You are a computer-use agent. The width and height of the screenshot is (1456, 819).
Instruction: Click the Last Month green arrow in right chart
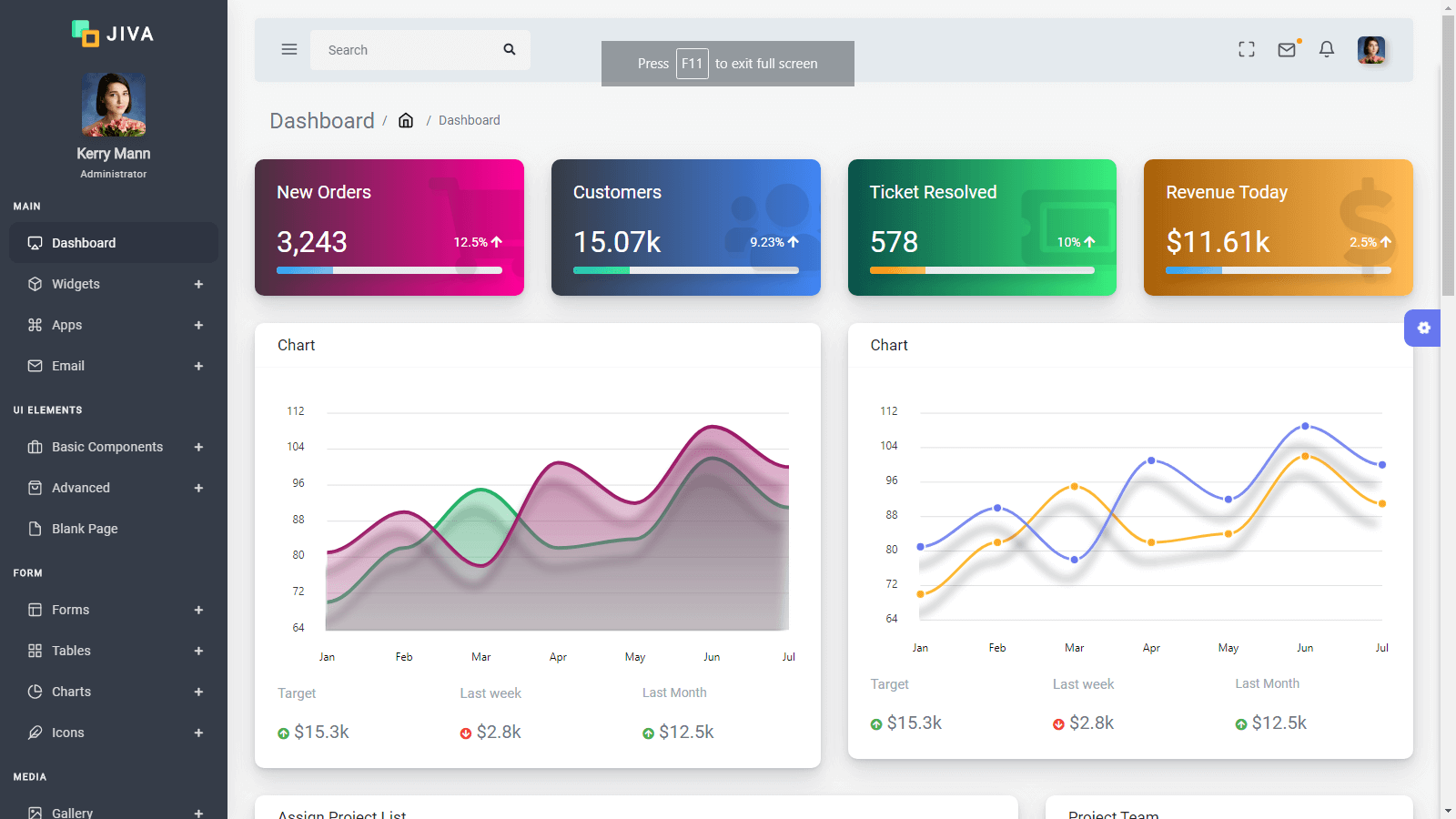1241,724
